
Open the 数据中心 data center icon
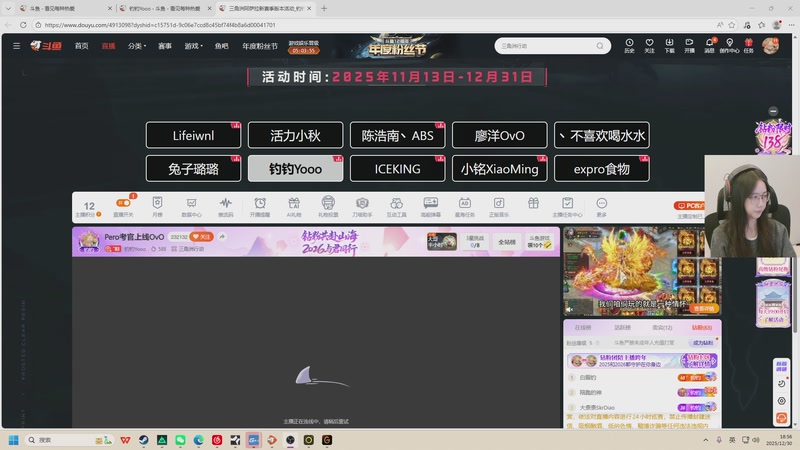(191, 207)
